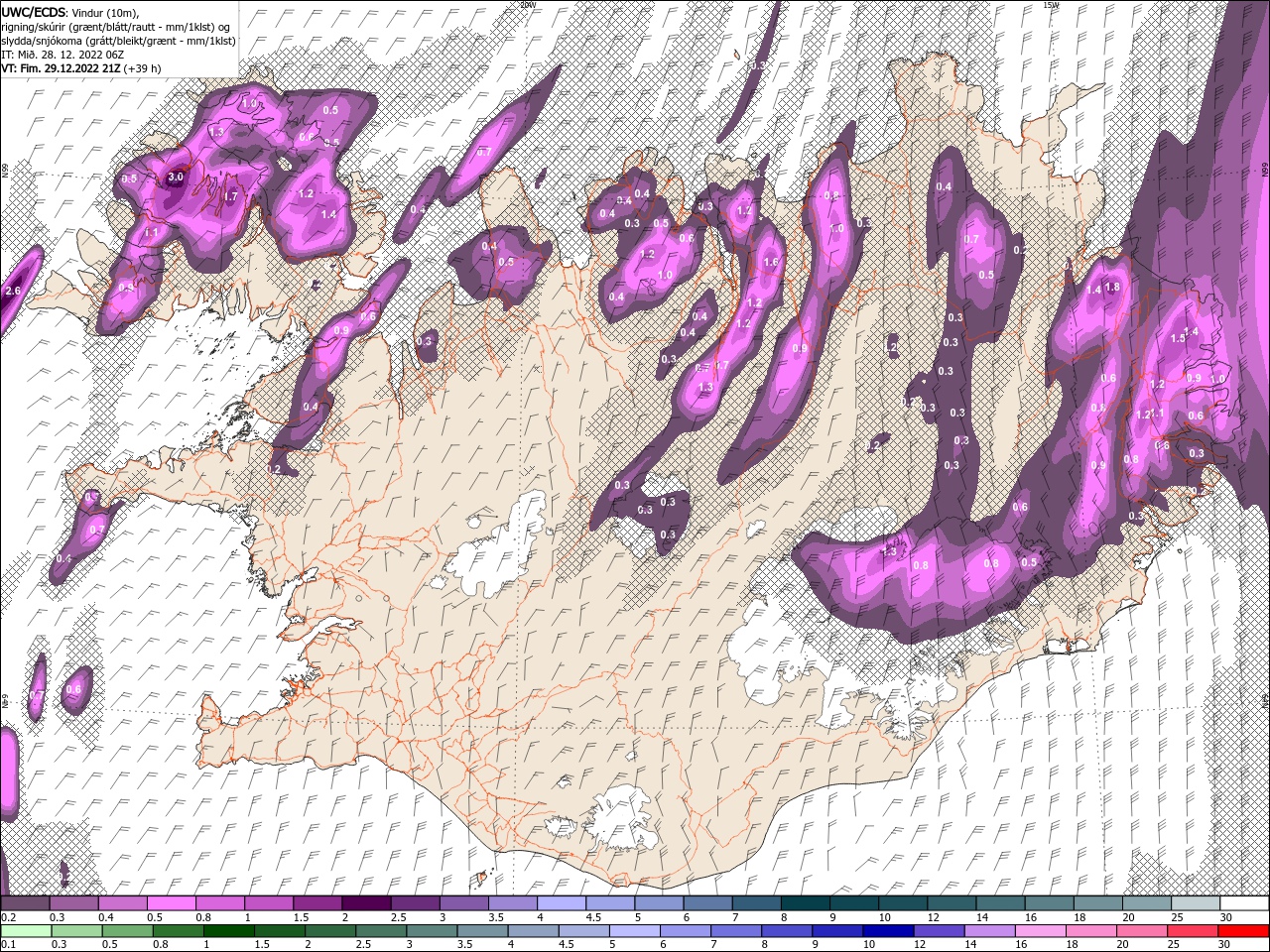Click the 'UWC/ECDS' title text

coord(34,11)
